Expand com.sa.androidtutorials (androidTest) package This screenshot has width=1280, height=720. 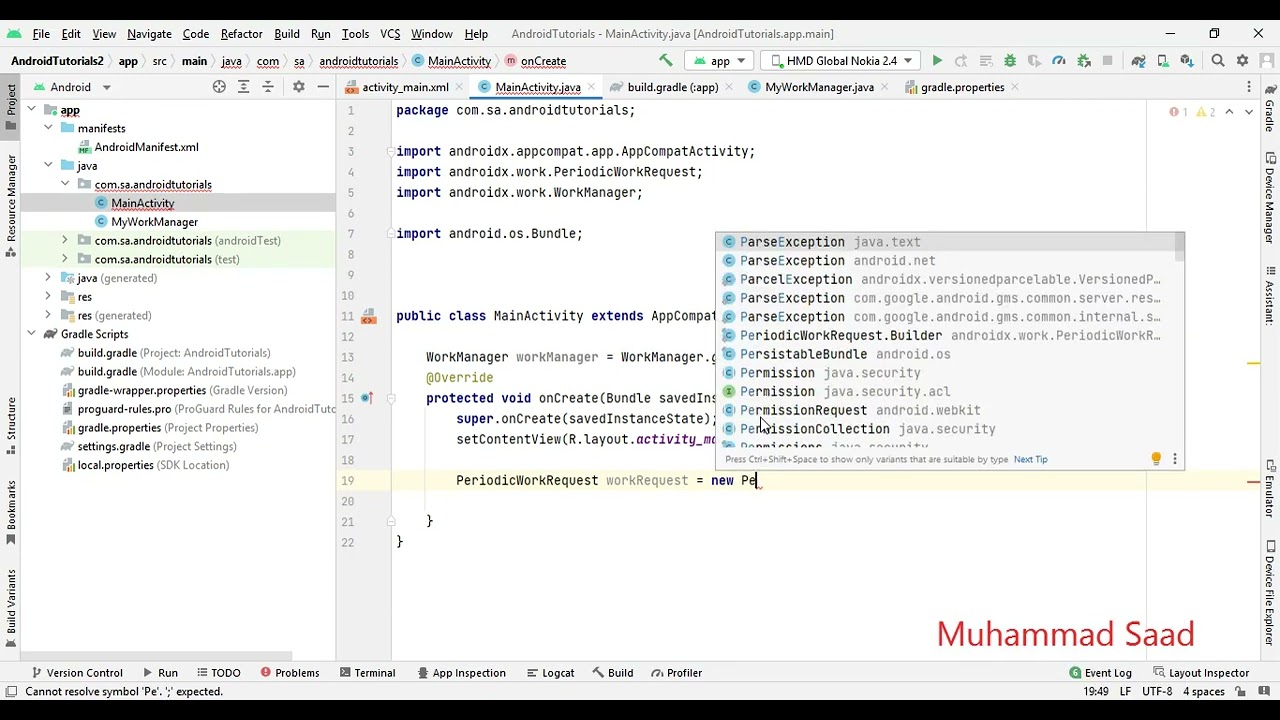(65, 240)
